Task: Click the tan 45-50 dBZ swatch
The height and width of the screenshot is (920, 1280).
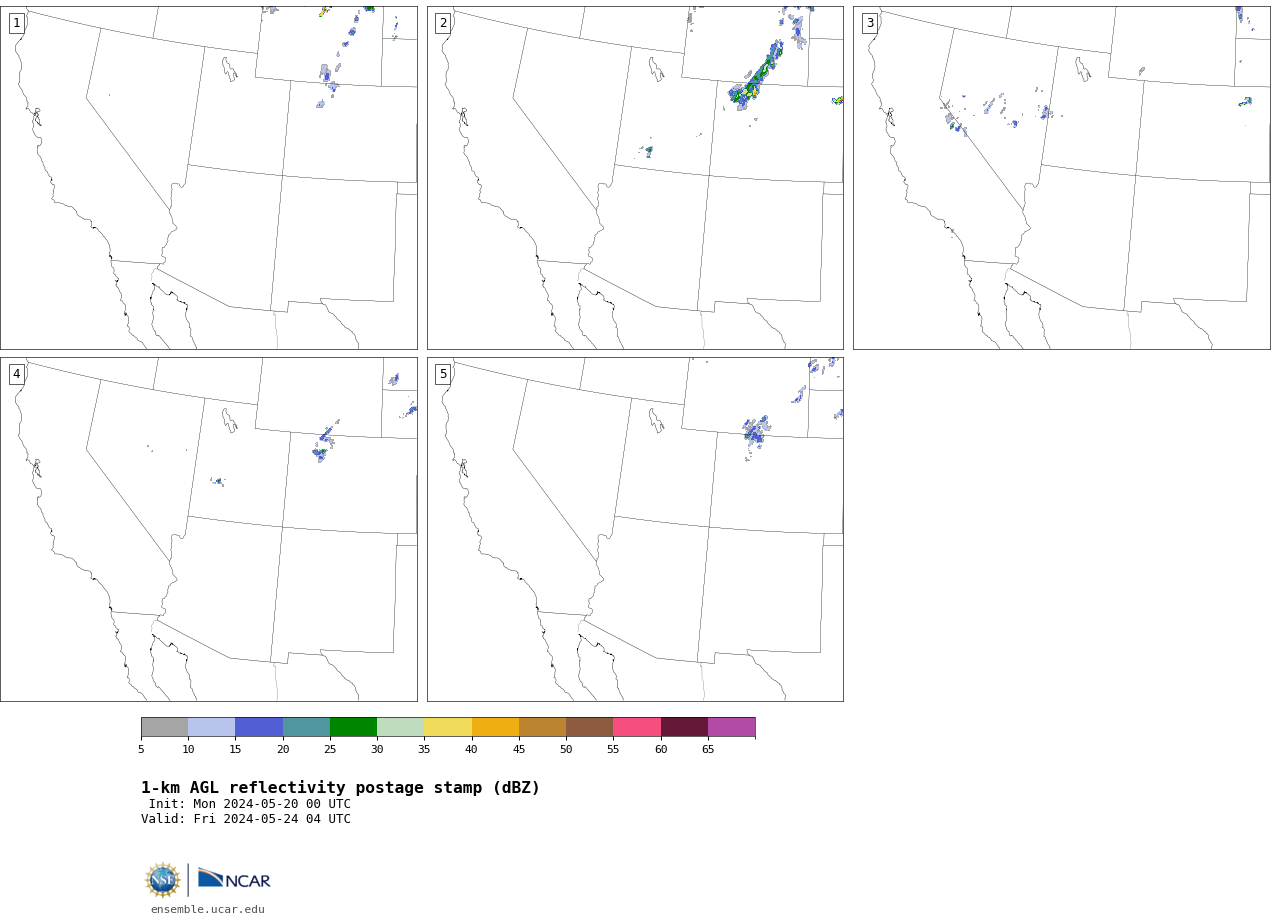Action: click(x=542, y=727)
